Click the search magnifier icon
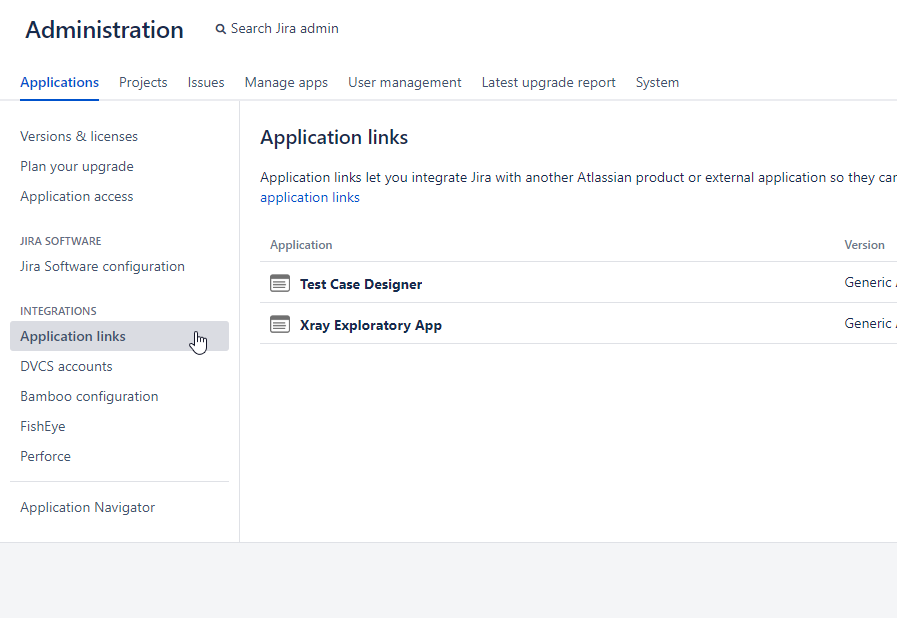The height and width of the screenshot is (618, 897). point(220,29)
